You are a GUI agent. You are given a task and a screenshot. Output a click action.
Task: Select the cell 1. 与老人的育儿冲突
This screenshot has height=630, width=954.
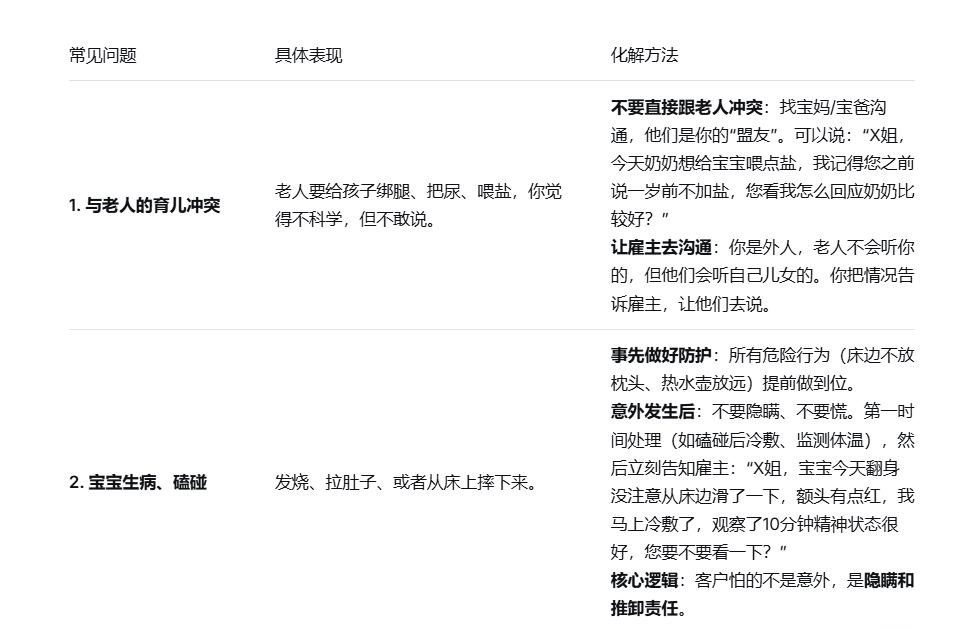point(145,205)
